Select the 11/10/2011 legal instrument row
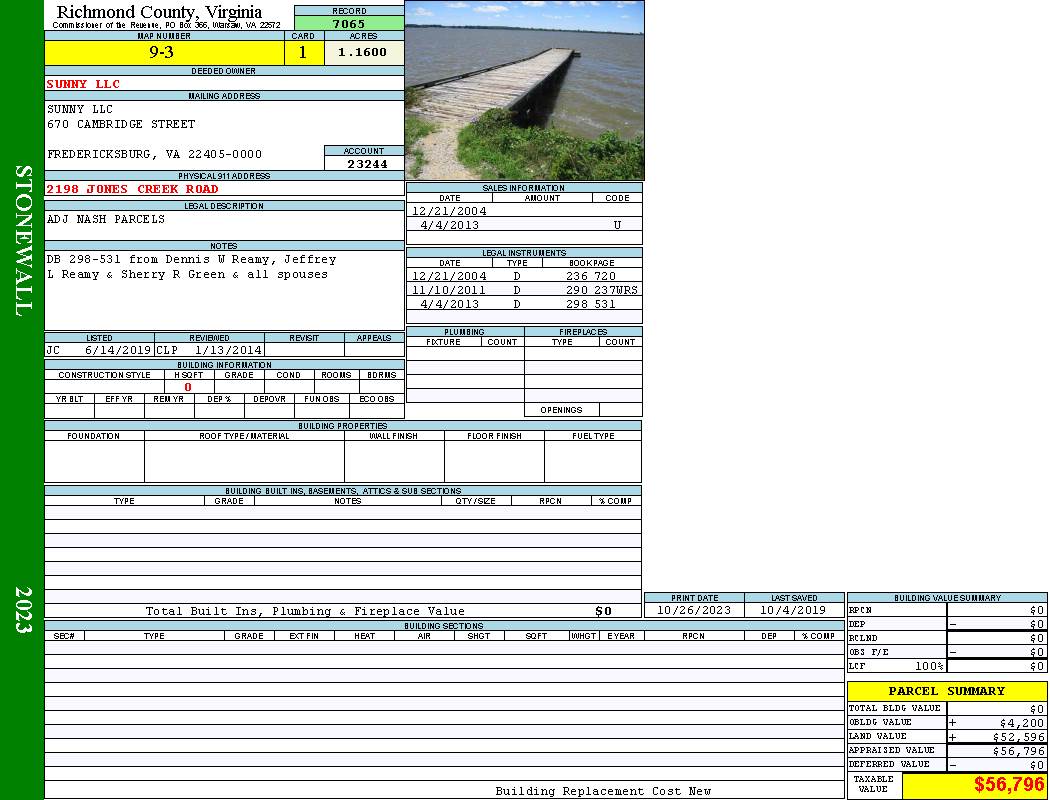1050x800 pixels. (524, 290)
